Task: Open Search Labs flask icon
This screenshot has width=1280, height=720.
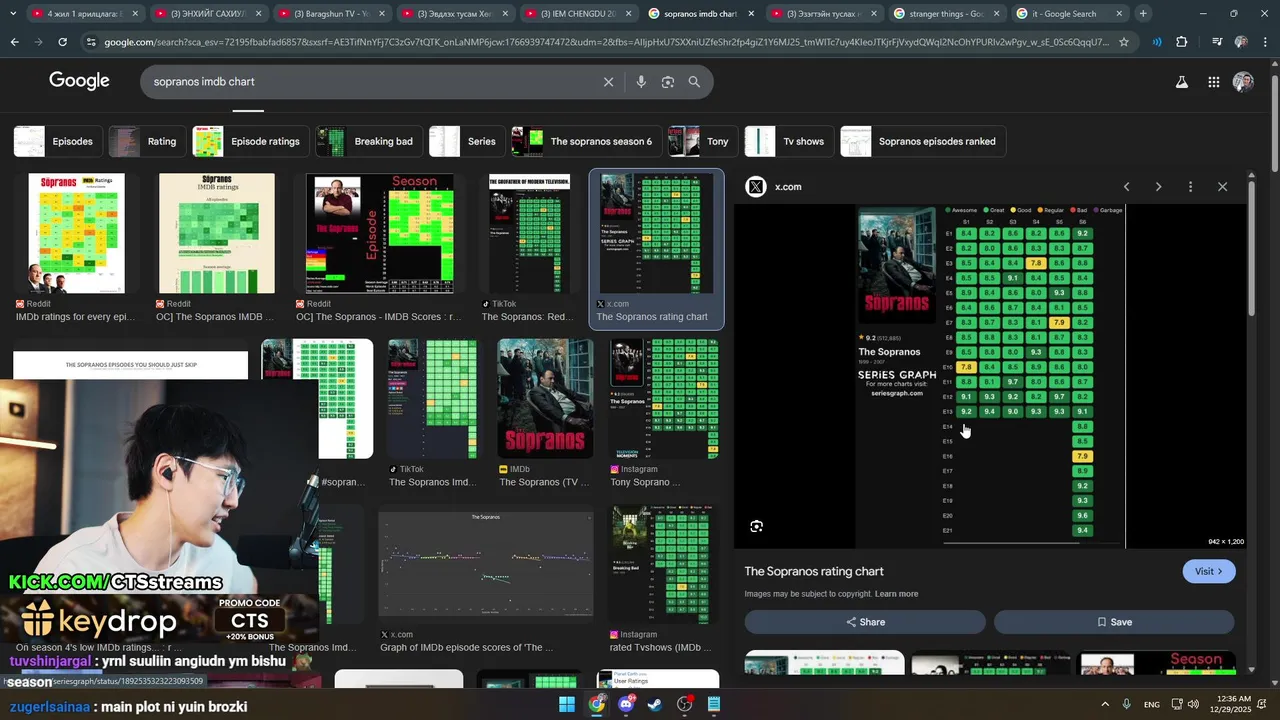Action: 1181,82
